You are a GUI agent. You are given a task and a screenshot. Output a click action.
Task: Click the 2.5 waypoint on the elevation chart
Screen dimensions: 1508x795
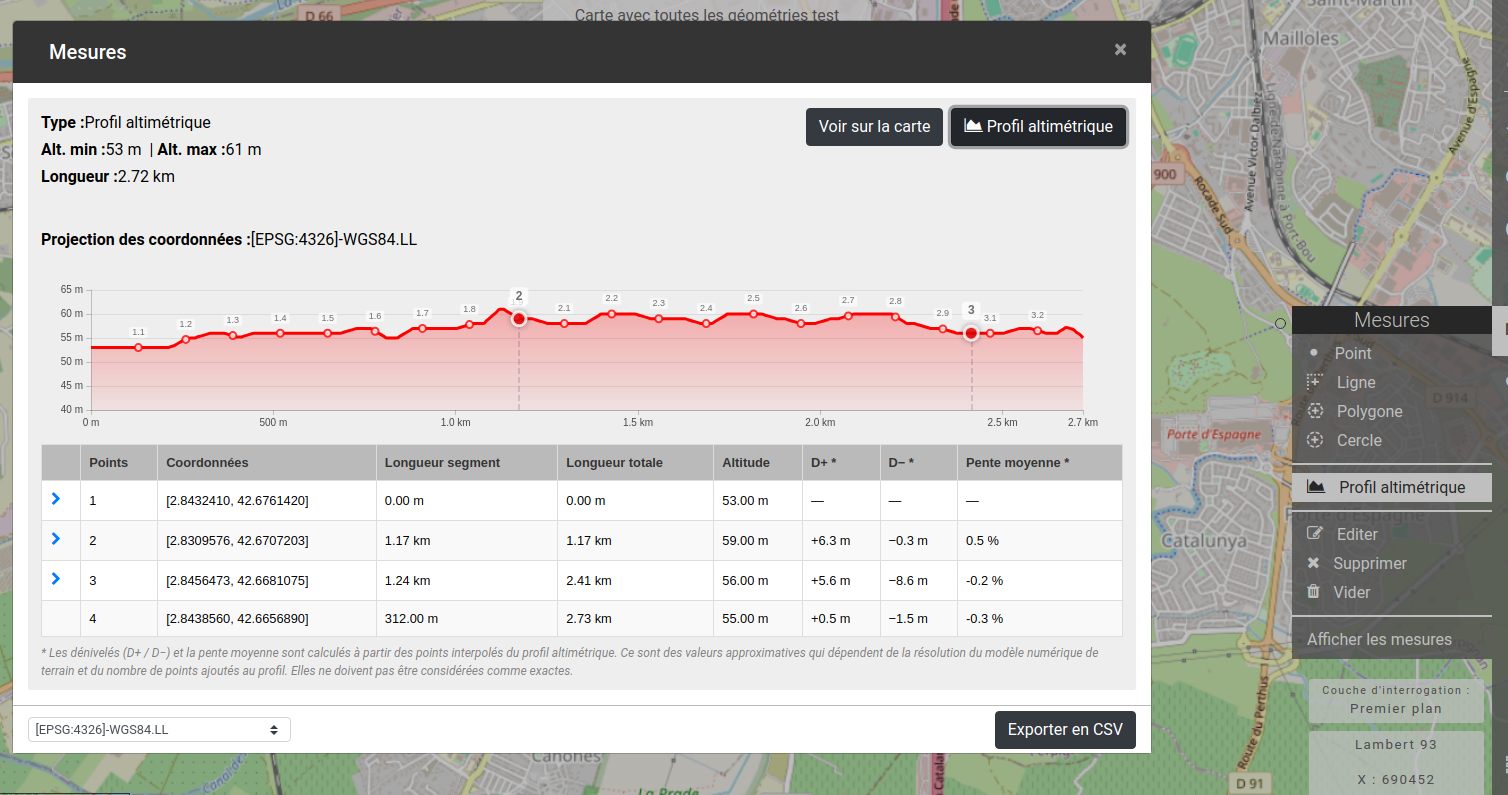754,314
